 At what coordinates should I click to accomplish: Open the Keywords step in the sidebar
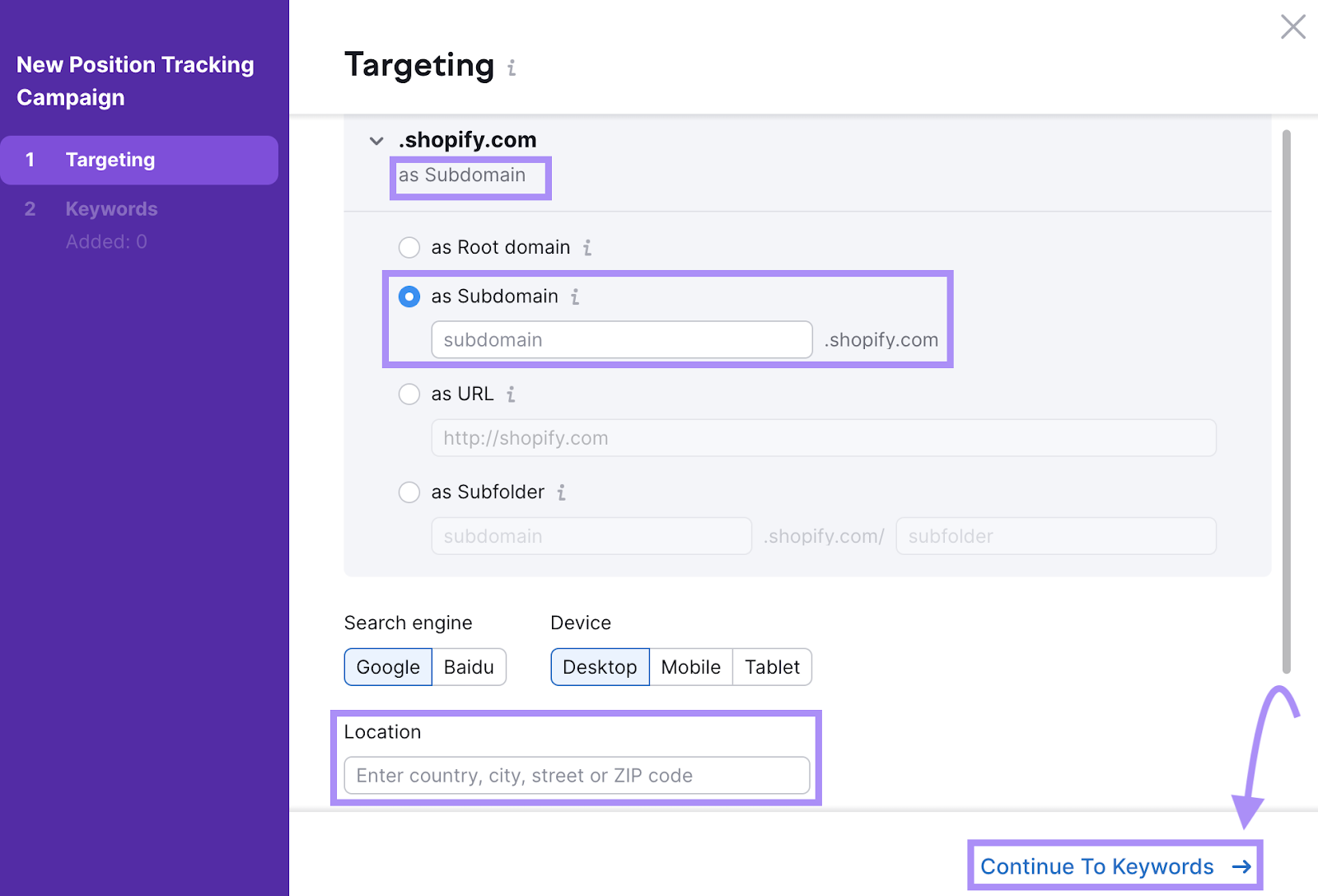(111, 208)
